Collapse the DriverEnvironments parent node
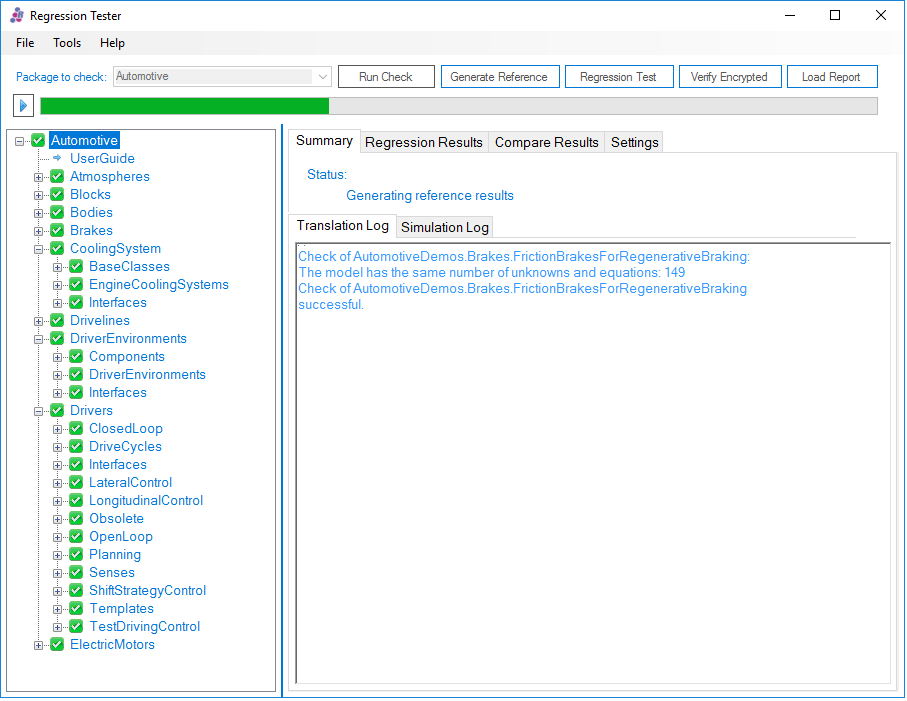Viewport: 907px width, 701px height. pyautogui.click(x=38, y=339)
